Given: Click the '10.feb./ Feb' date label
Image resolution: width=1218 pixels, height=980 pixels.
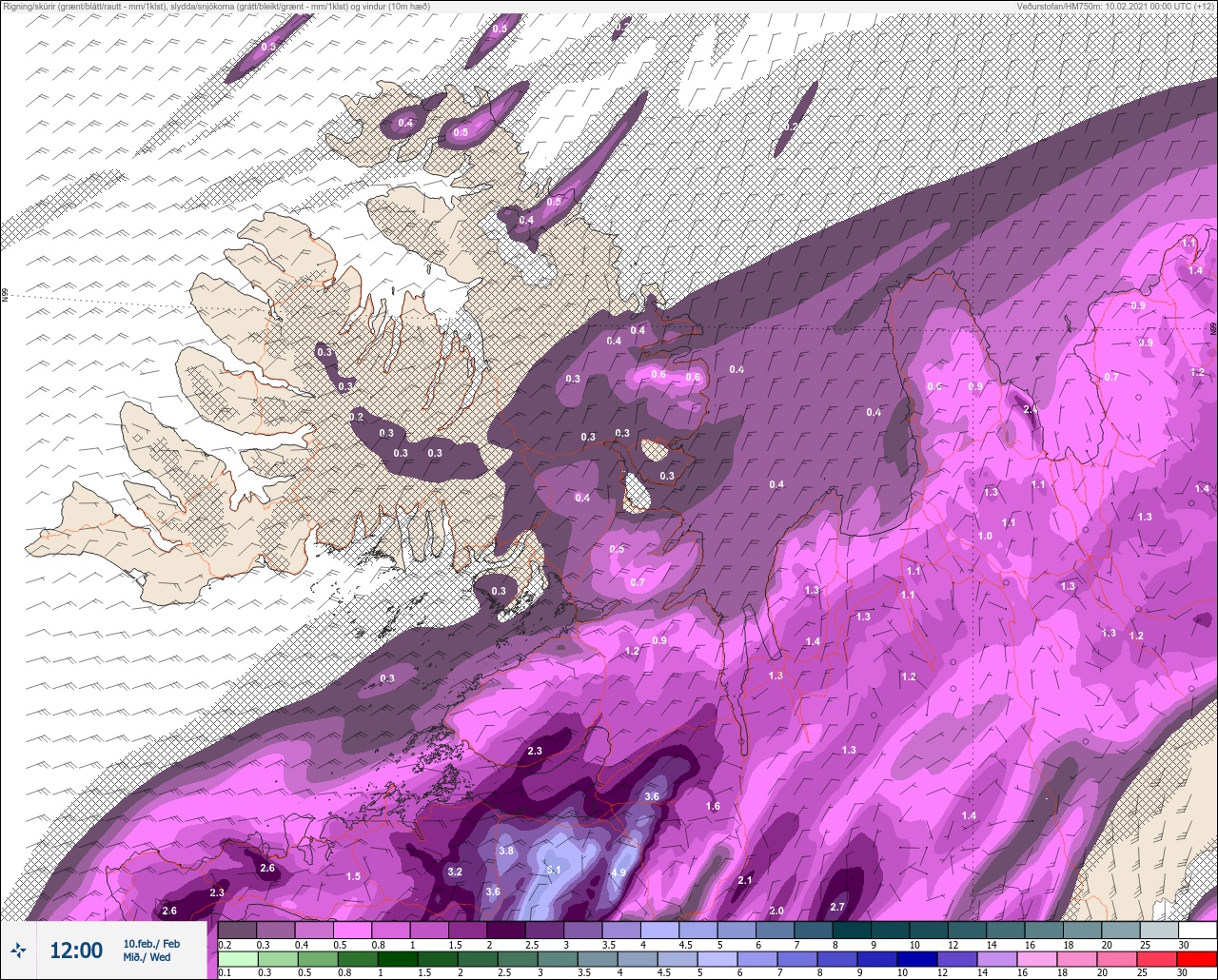Looking at the screenshot, I should [x=151, y=944].
